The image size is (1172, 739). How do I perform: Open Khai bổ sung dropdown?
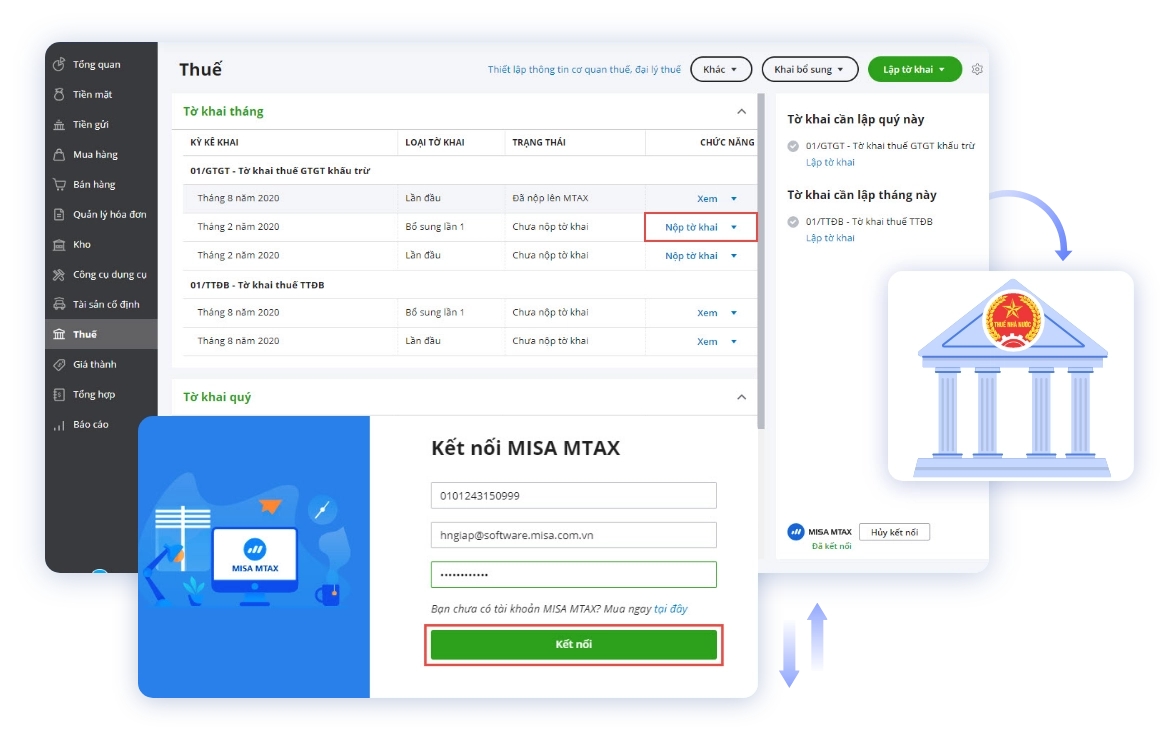(809, 69)
